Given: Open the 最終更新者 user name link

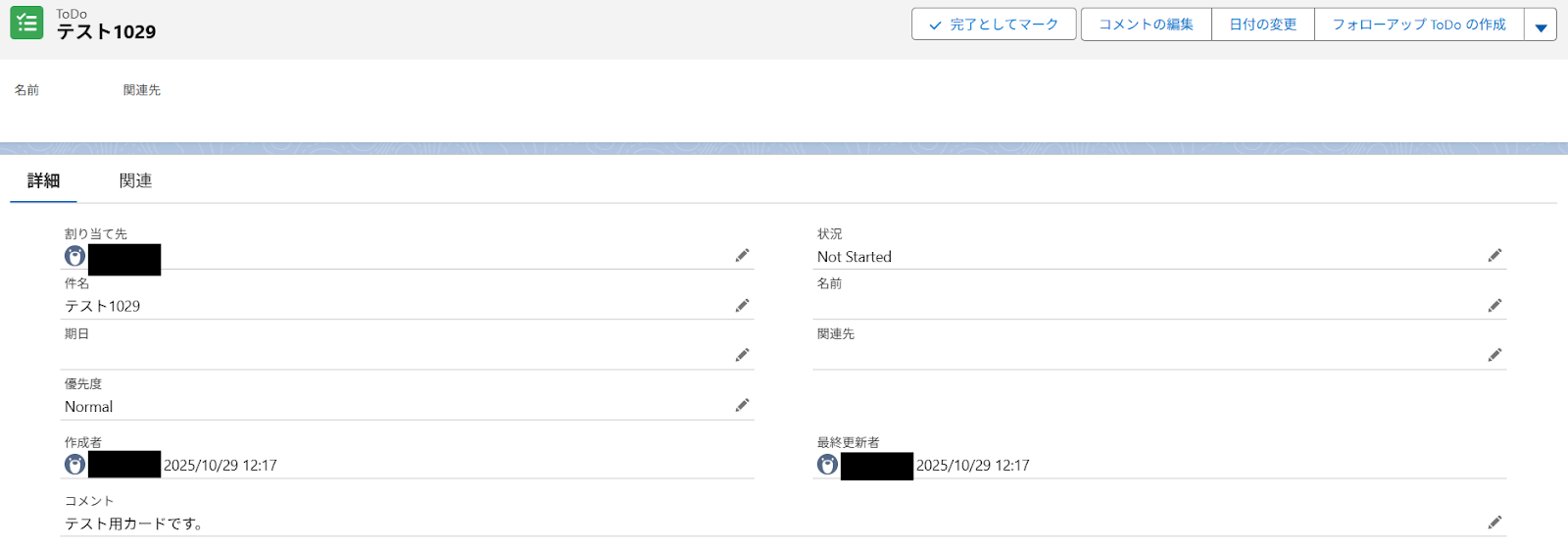Looking at the screenshot, I should 877,466.
